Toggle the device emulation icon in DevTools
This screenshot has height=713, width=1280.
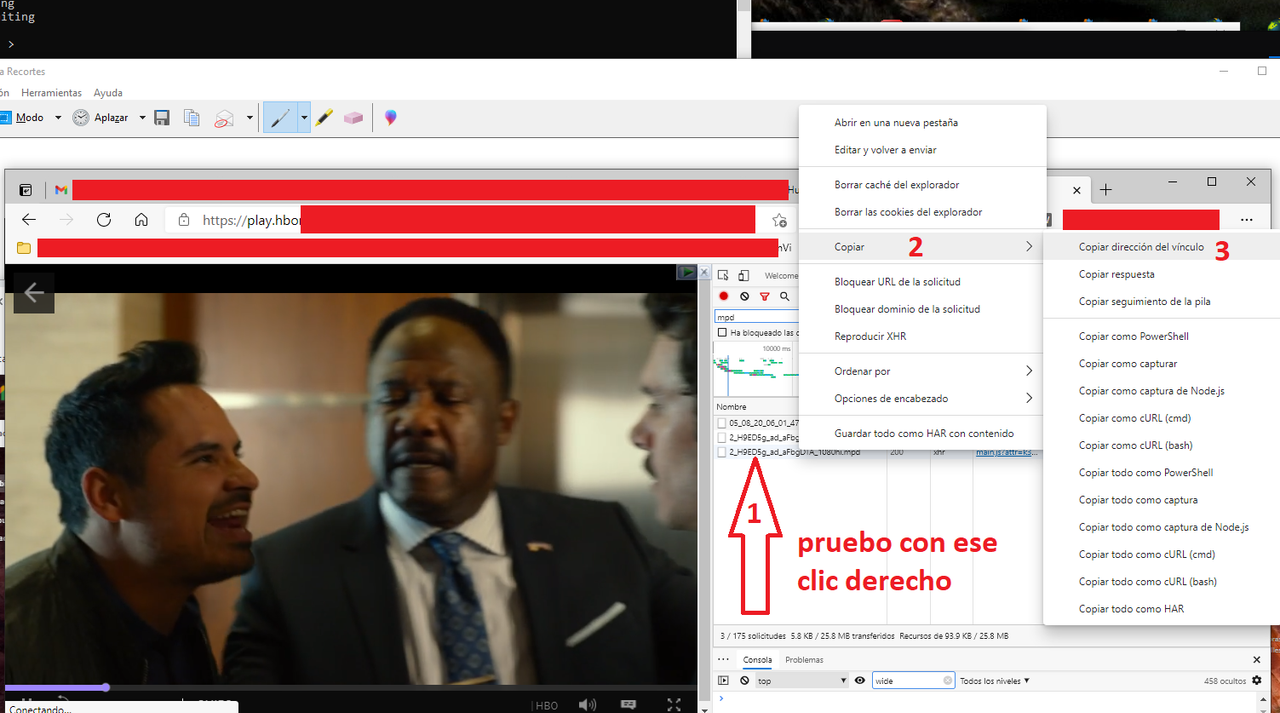click(743, 276)
